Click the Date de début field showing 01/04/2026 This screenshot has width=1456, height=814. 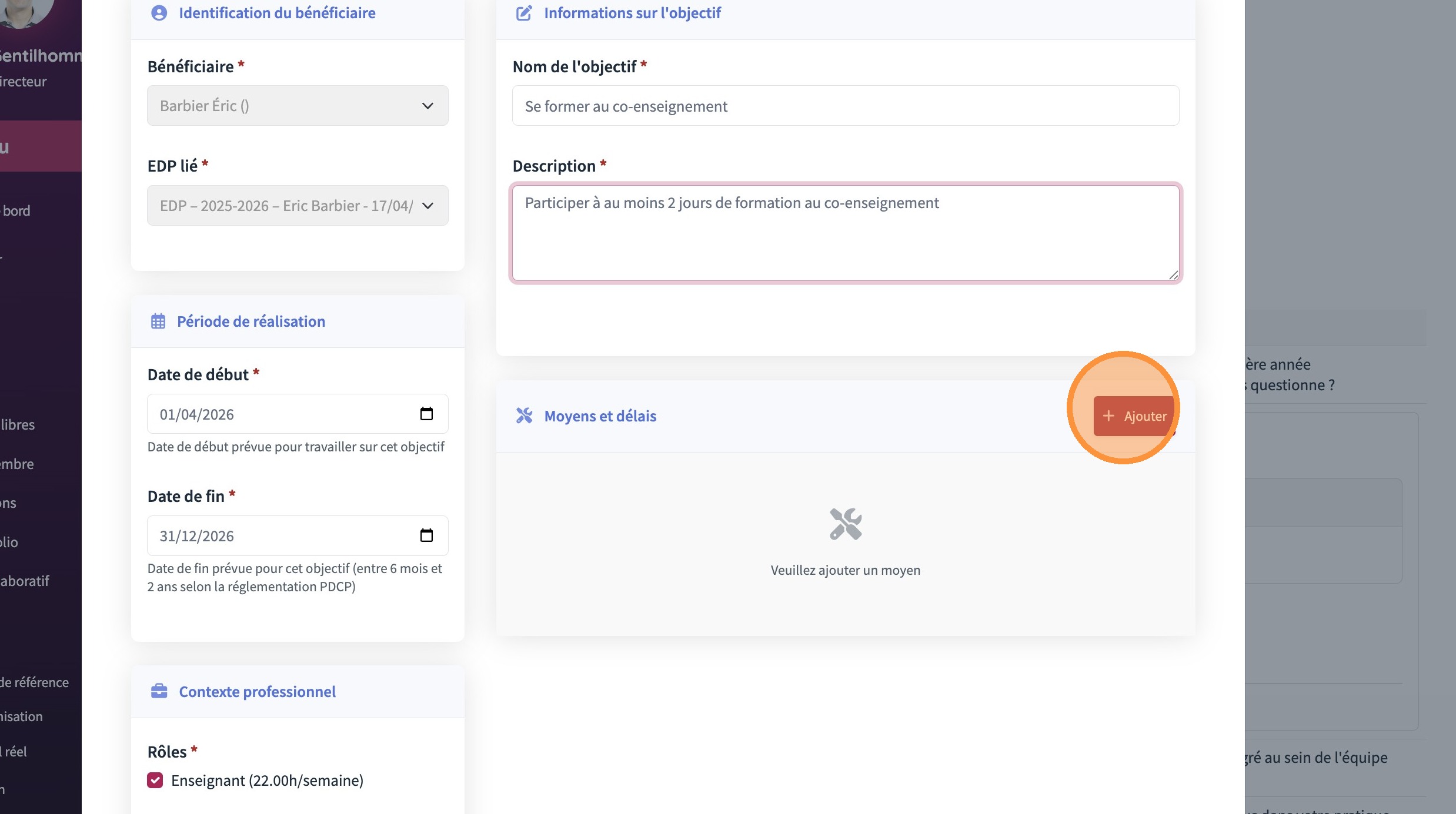pyautogui.click(x=282, y=414)
